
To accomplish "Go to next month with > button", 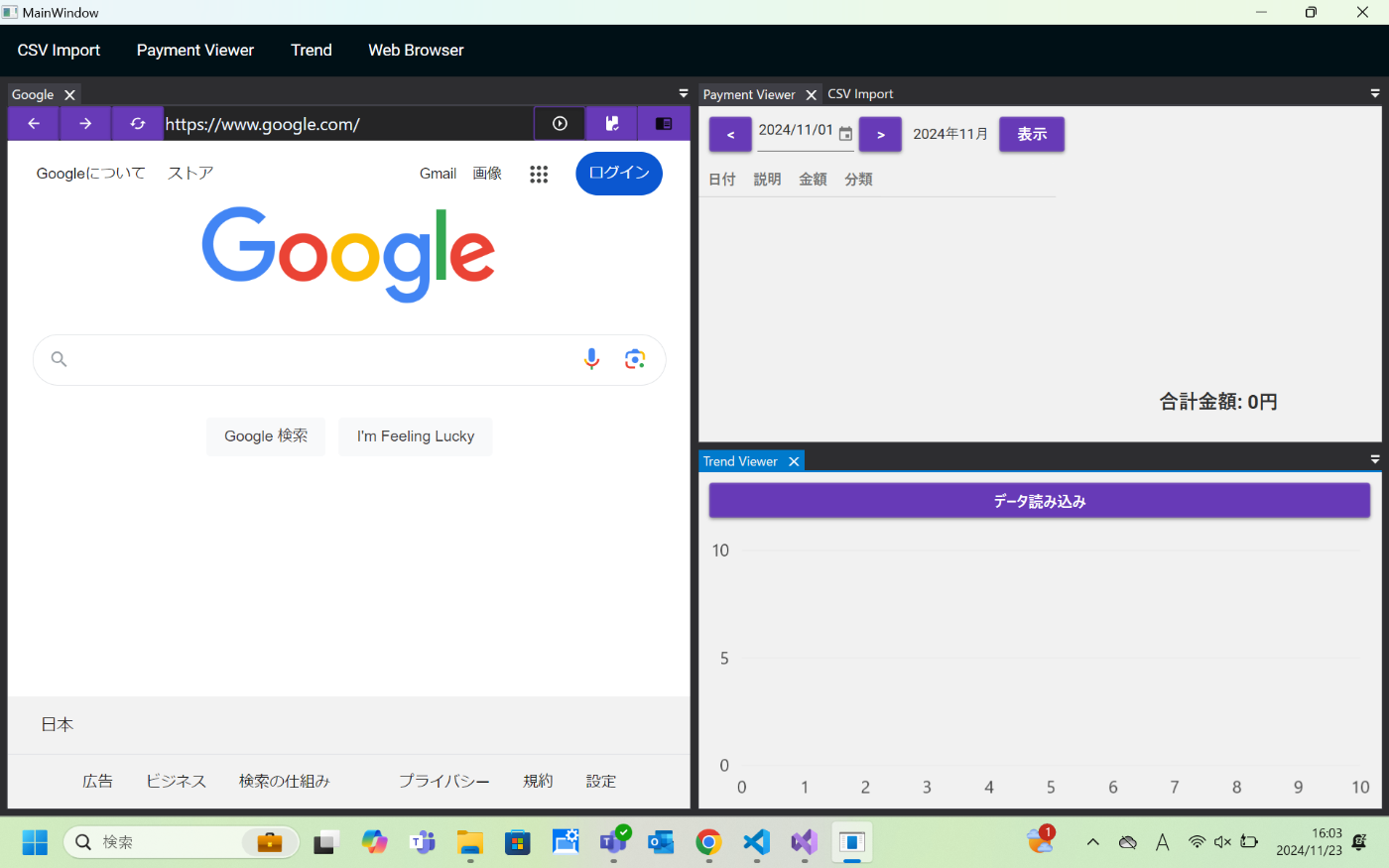I will point(880,135).
